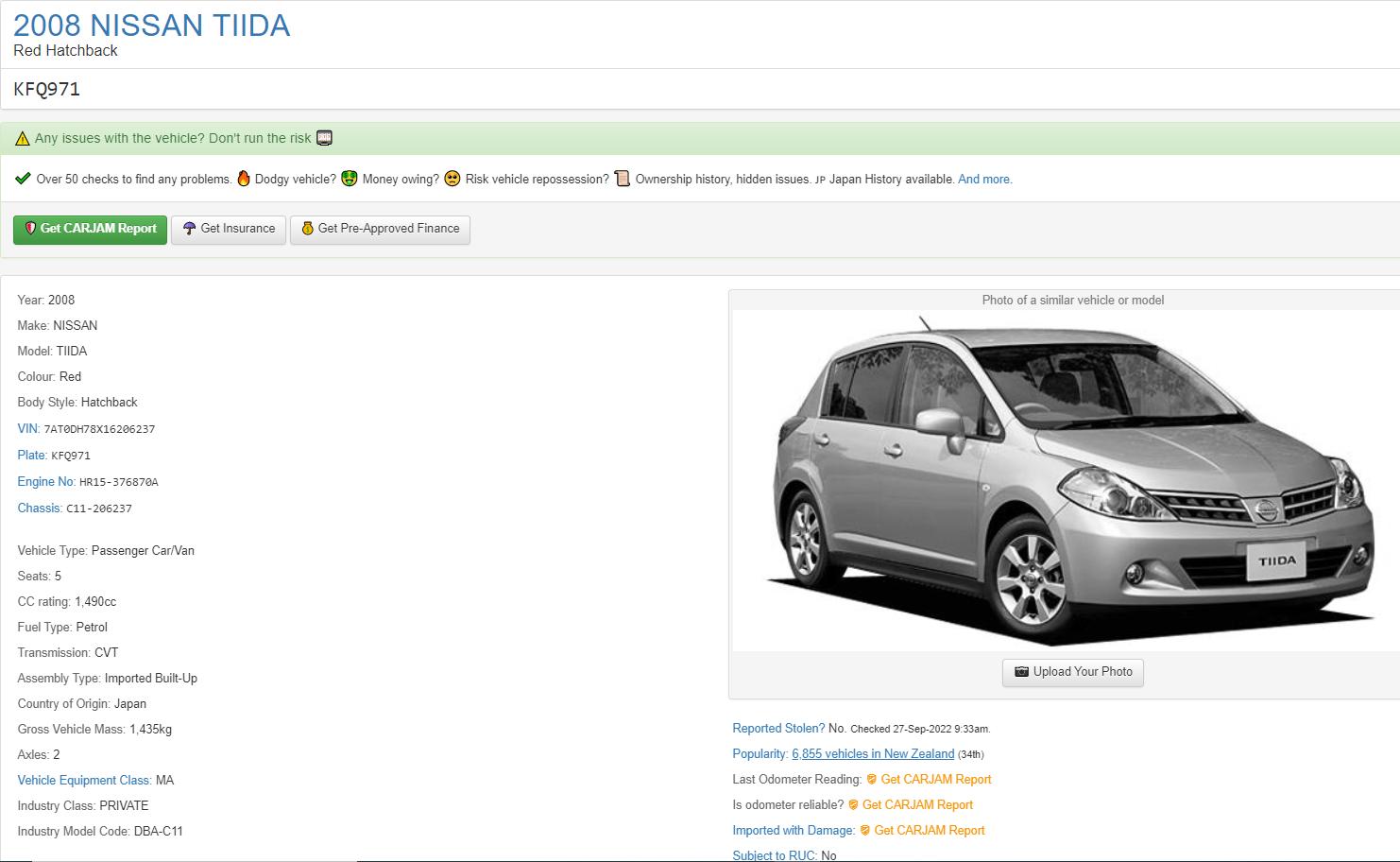Click the money-face emoji beside "Money owing?"
This screenshot has width=1400, height=862.
tap(350, 179)
